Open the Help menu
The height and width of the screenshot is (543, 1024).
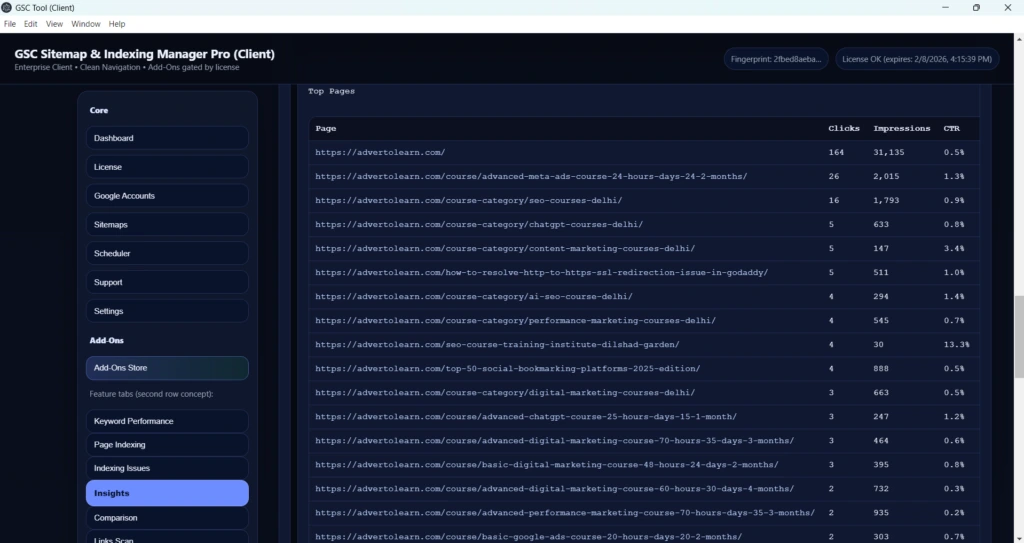pyautogui.click(x=117, y=24)
